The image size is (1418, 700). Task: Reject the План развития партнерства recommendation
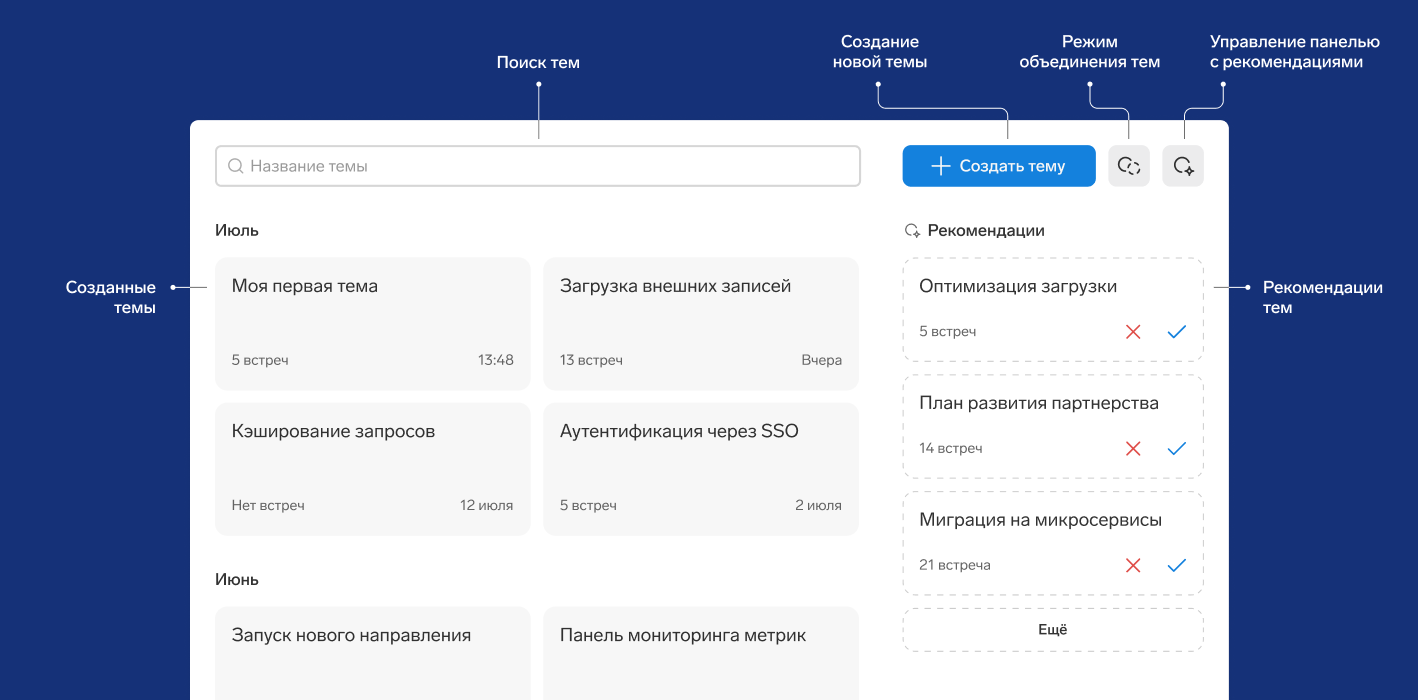click(x=1133, y=449)
